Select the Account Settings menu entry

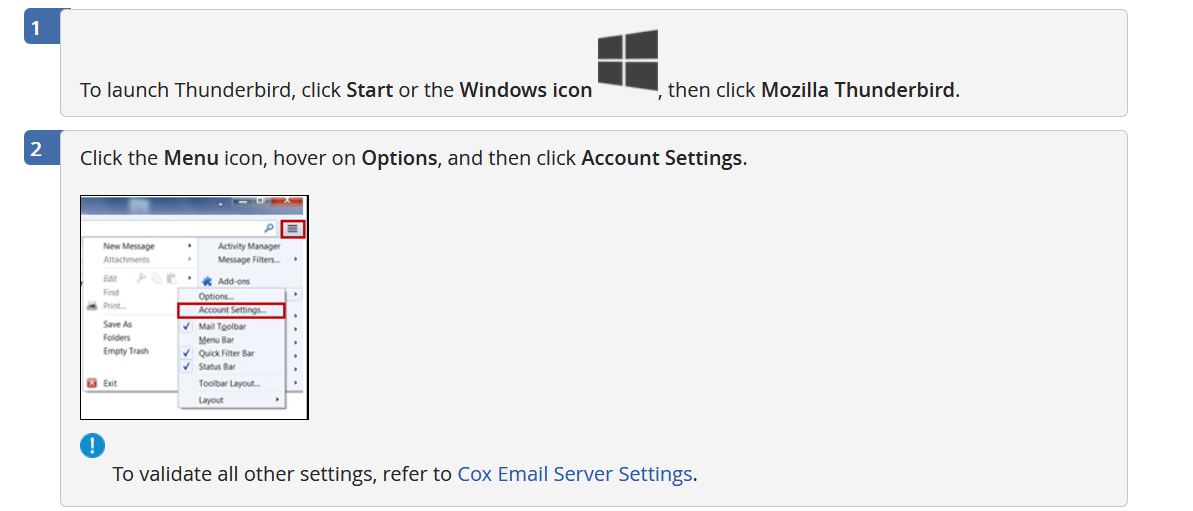pyautogui.click(x=231, y=310)
